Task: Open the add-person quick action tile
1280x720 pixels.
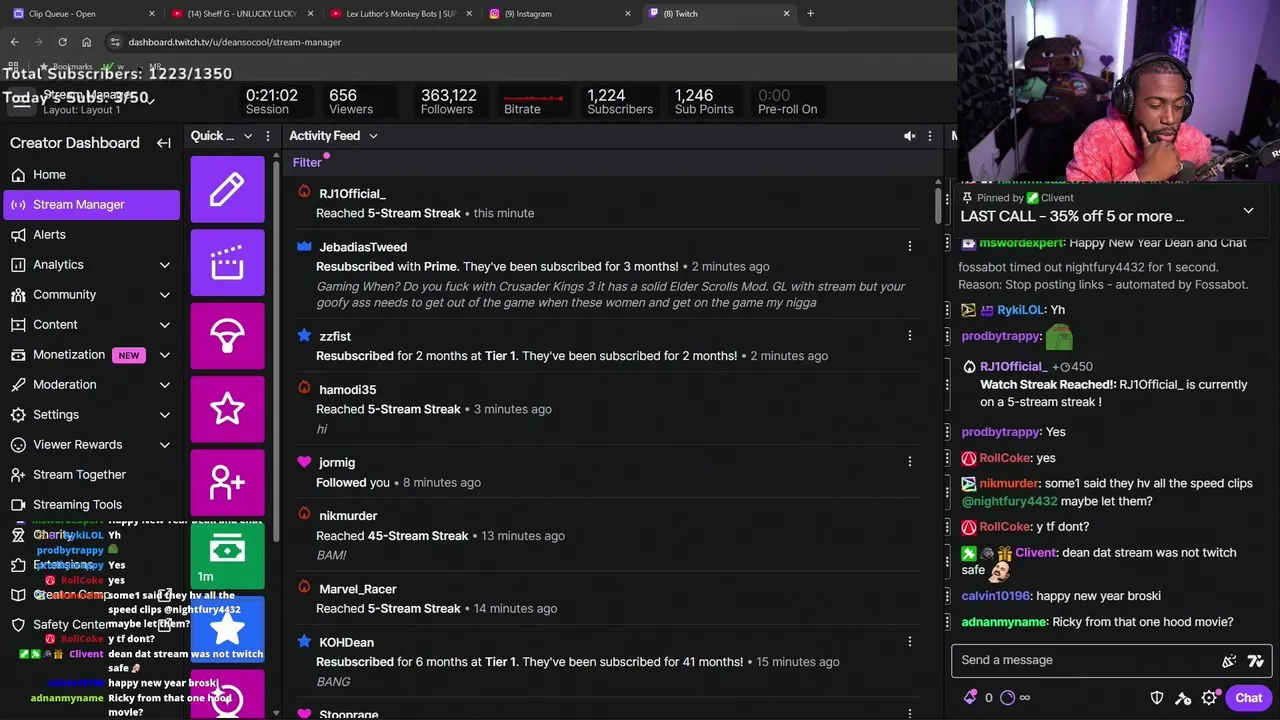Action: (x=227, y=483)
